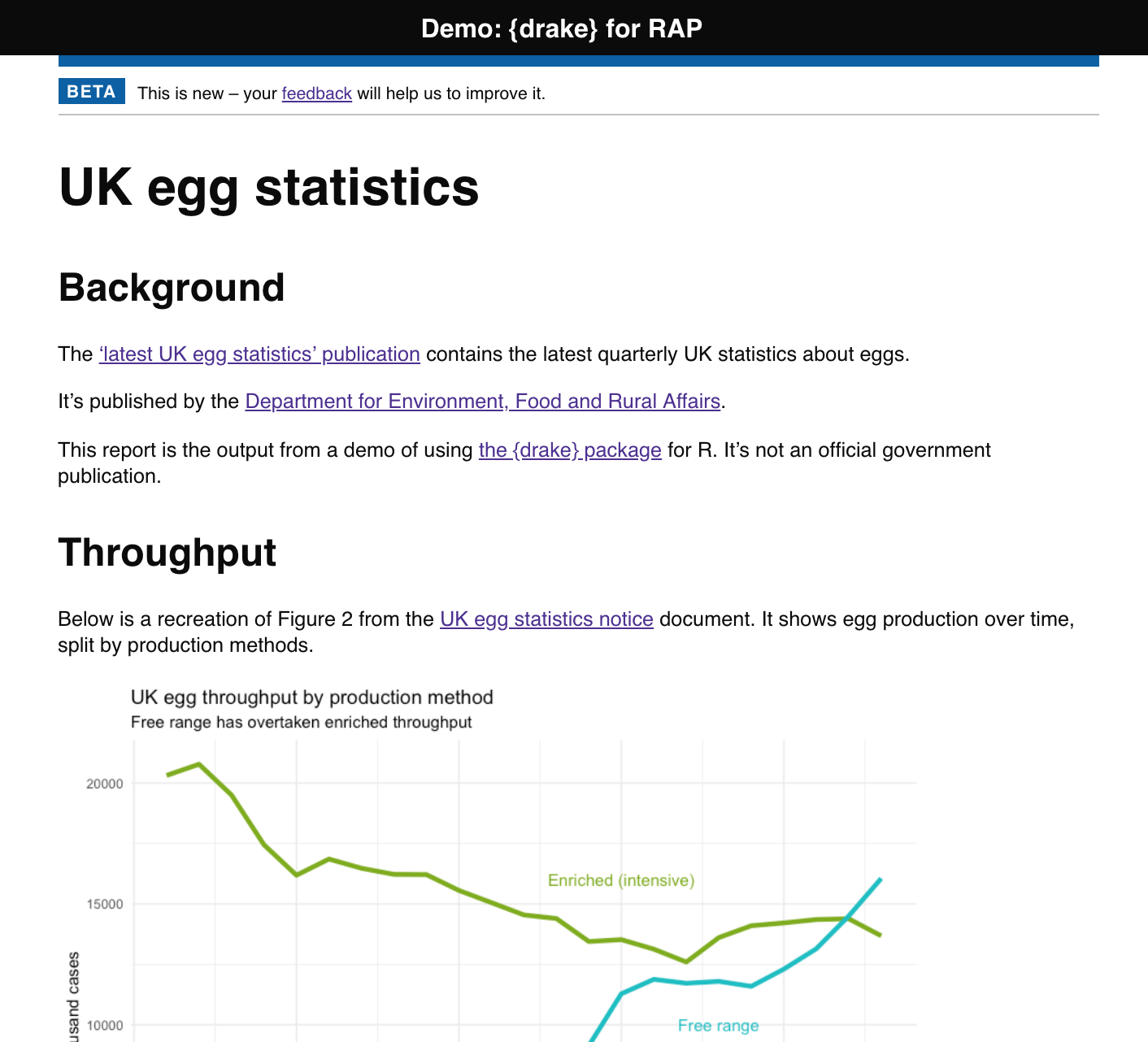This screenshot has width=1148, height=1042.
Task: Click the 'Enriched (intensive)' label on the chart
Action: coord(621,880)
